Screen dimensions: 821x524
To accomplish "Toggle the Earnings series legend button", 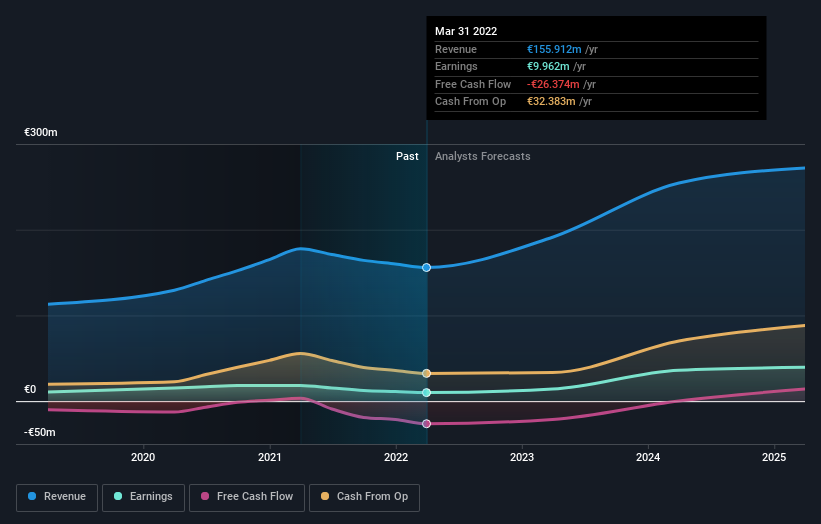I will pyautogui.click(x=143, y=497).
